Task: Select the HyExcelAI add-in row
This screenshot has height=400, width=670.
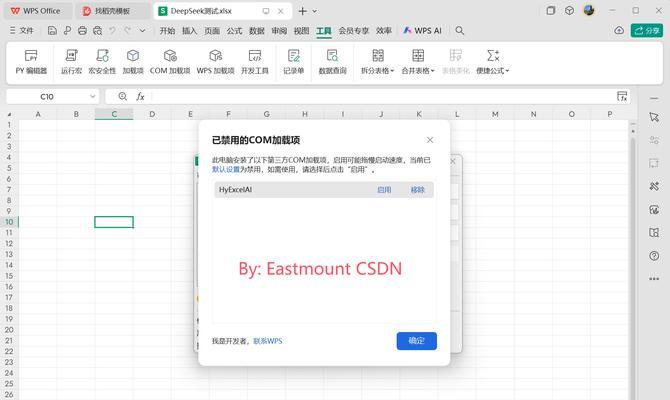Action: [x=324, y=190]
